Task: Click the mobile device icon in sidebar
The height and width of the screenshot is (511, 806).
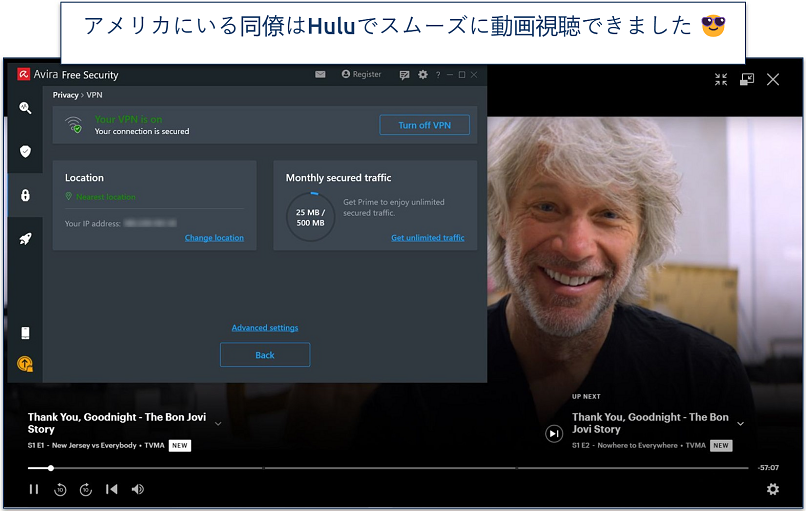Action: (25, 333)
